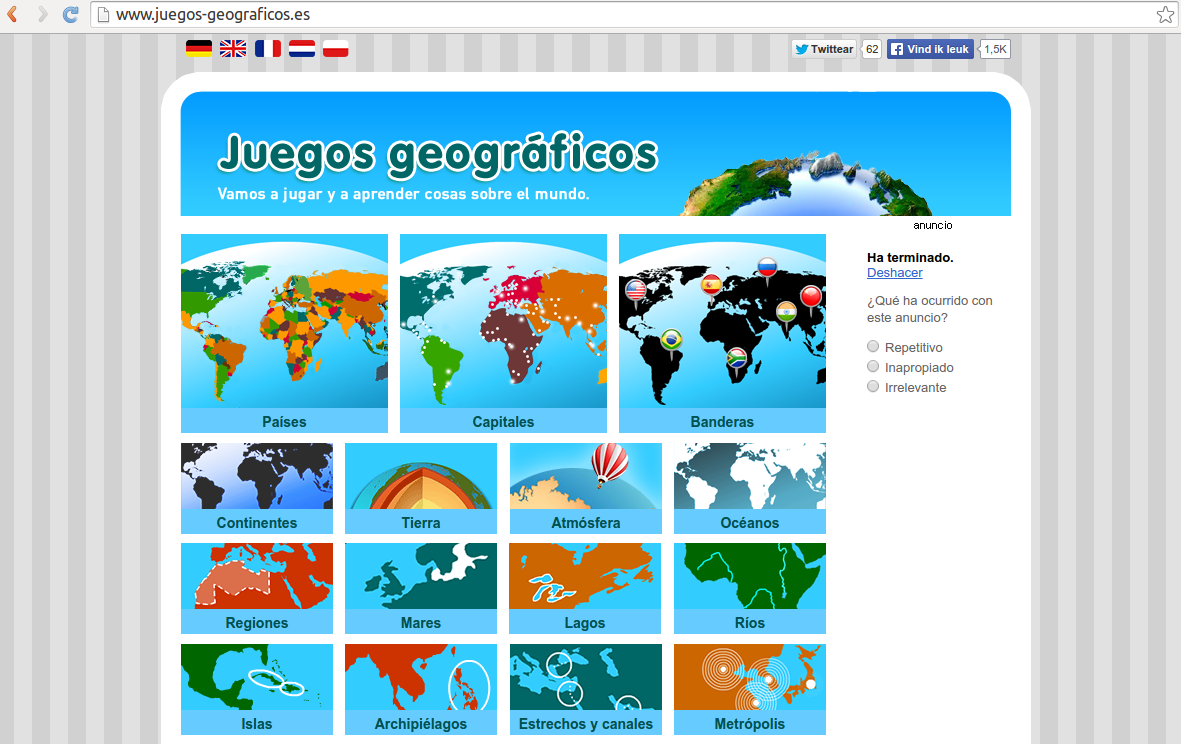
Task: Like the page with Vind ik leuk
Action: 929,48
